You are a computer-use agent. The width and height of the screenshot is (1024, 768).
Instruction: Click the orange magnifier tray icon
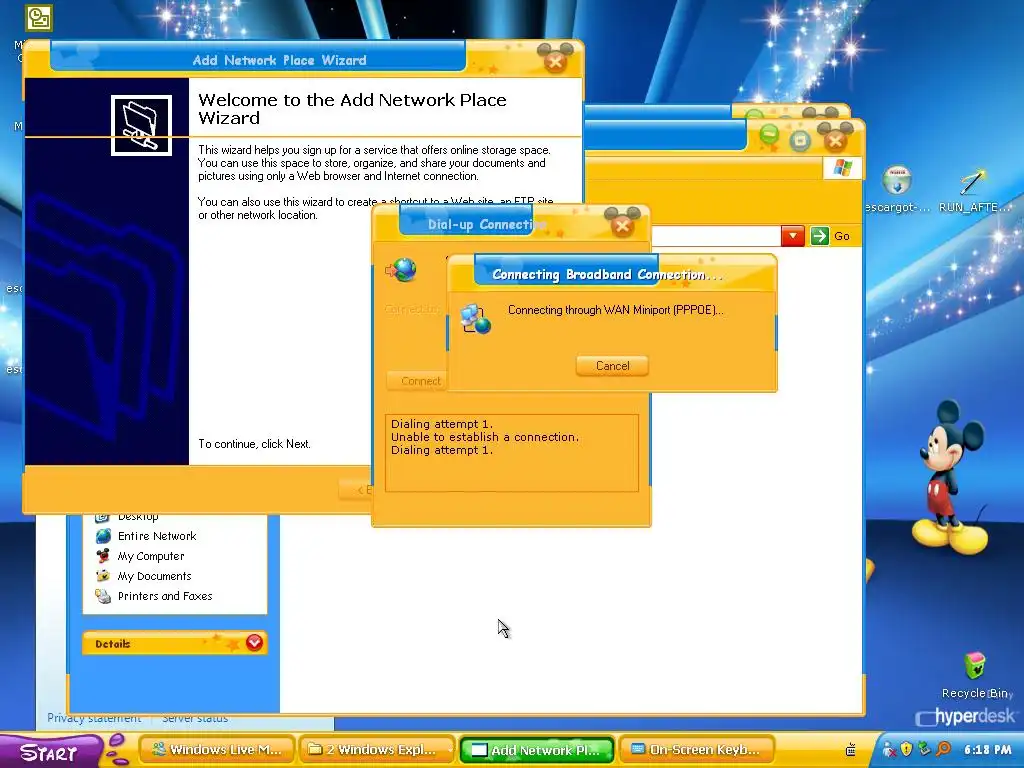pyautogui.click(x=943, y=749)
